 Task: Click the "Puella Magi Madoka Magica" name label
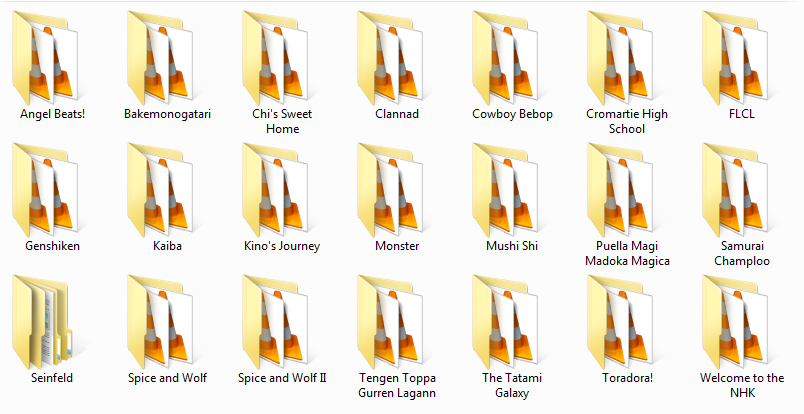[x=627, y=253]
